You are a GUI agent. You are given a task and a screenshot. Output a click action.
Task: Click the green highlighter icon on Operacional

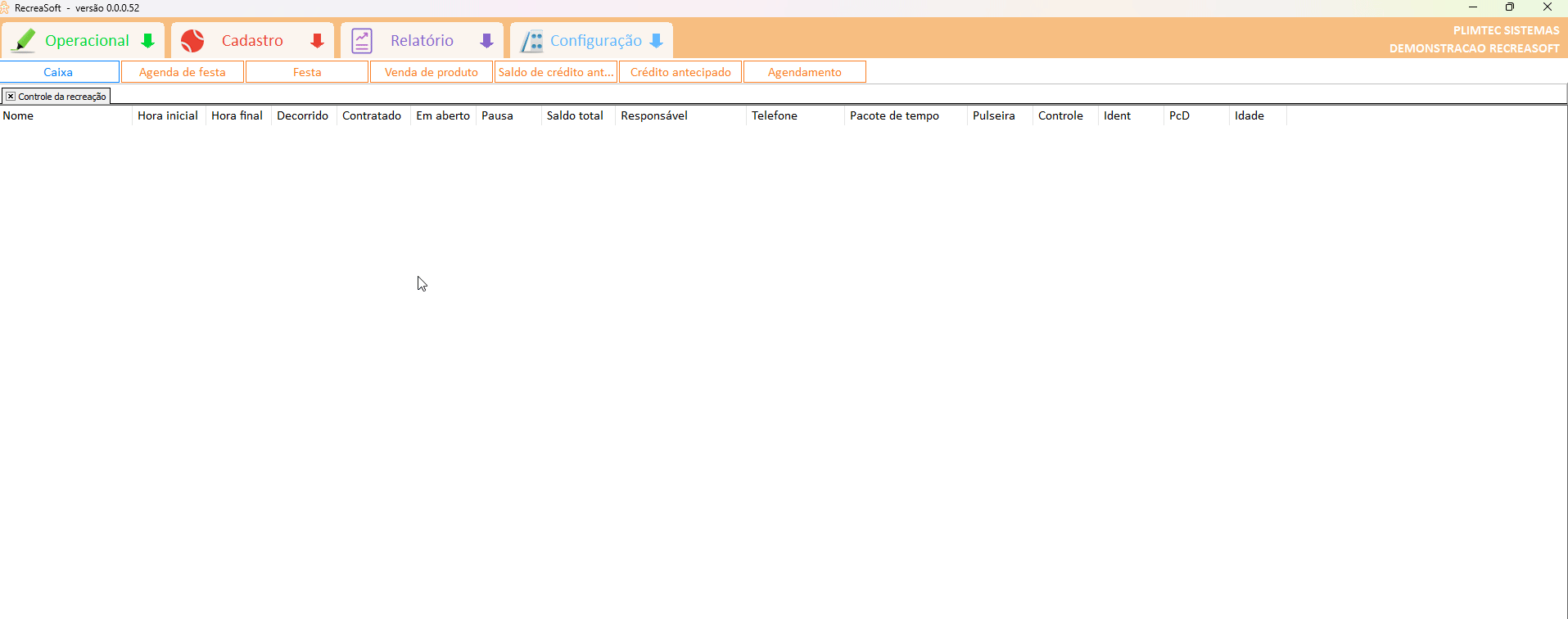pos(25,40)
